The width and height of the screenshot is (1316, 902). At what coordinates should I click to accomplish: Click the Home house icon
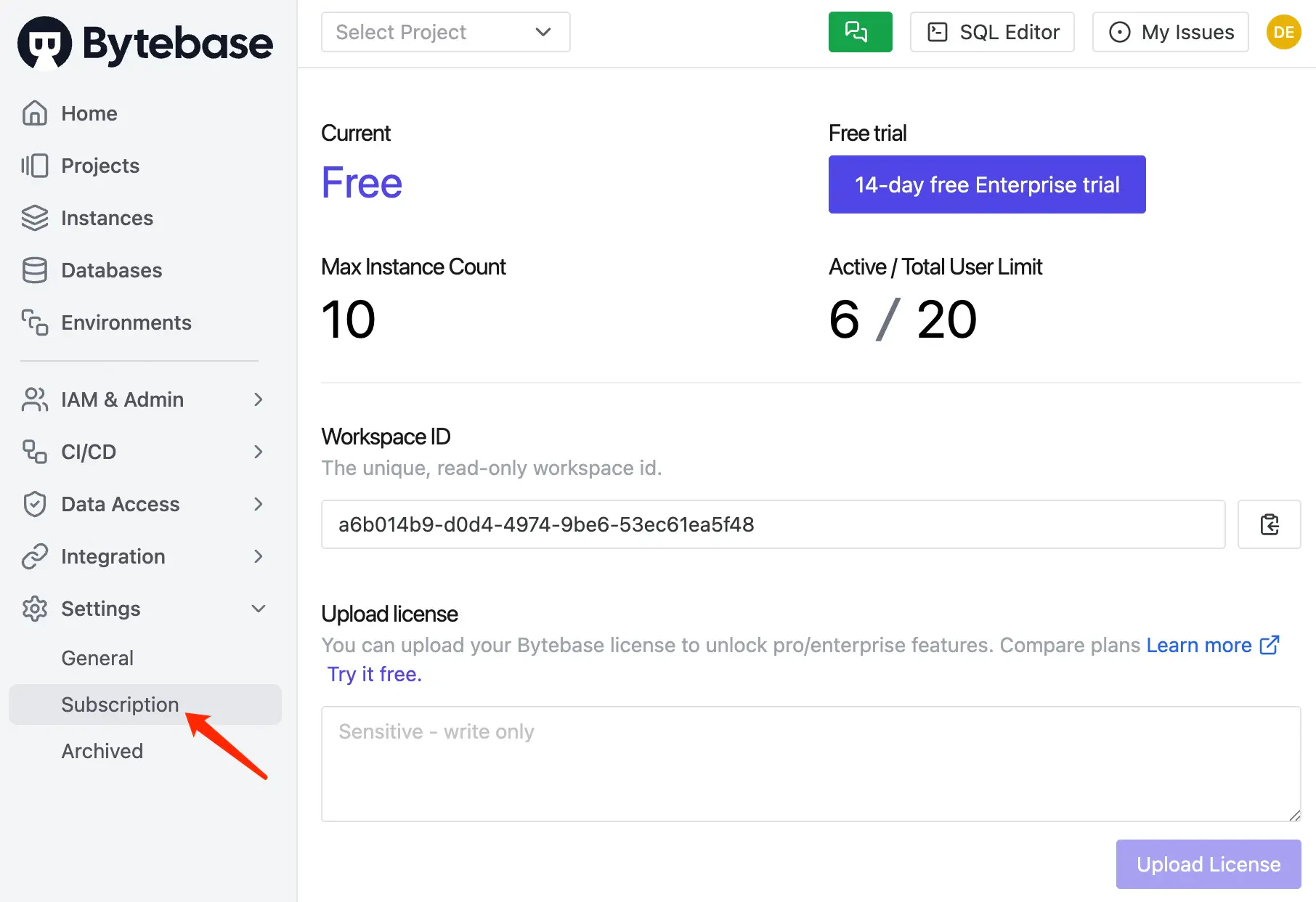click(x=35, y=113)
